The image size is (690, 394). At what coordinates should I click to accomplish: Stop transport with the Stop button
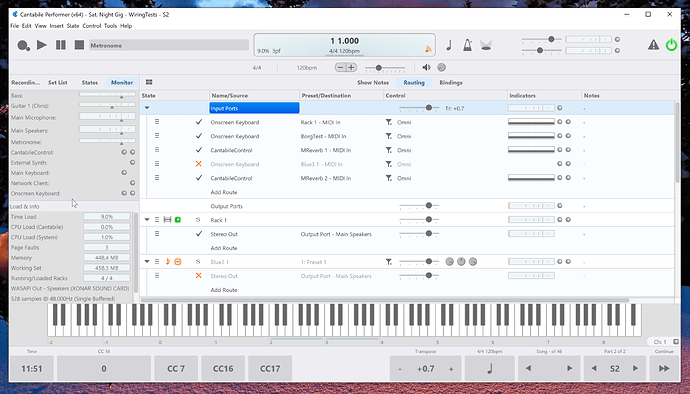[79, 45]
